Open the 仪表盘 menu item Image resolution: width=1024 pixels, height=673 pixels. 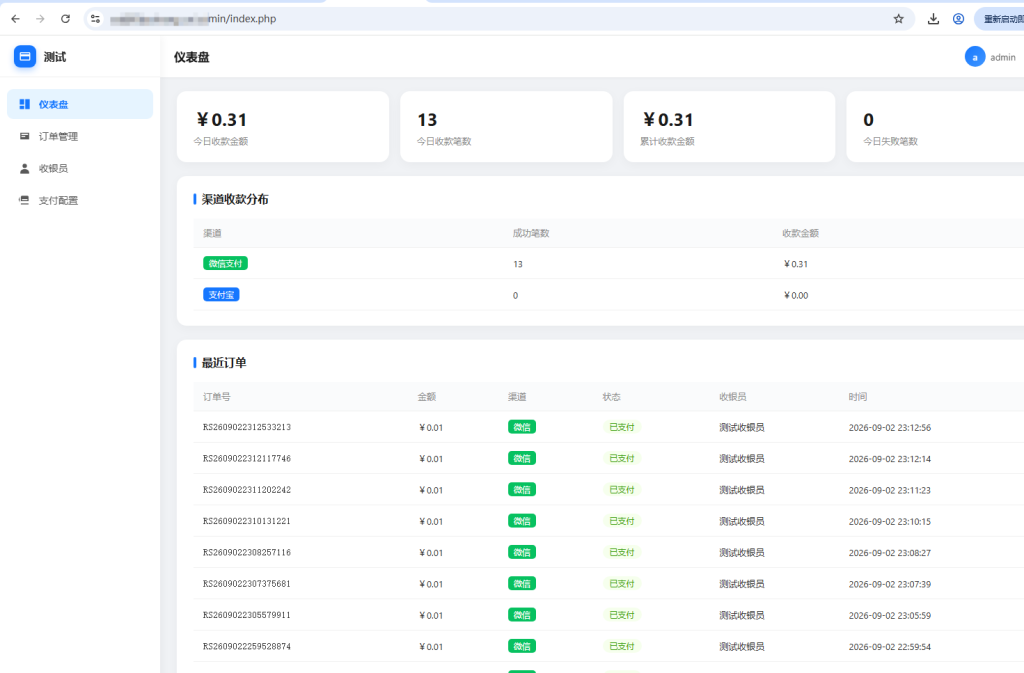pos(80,104)
